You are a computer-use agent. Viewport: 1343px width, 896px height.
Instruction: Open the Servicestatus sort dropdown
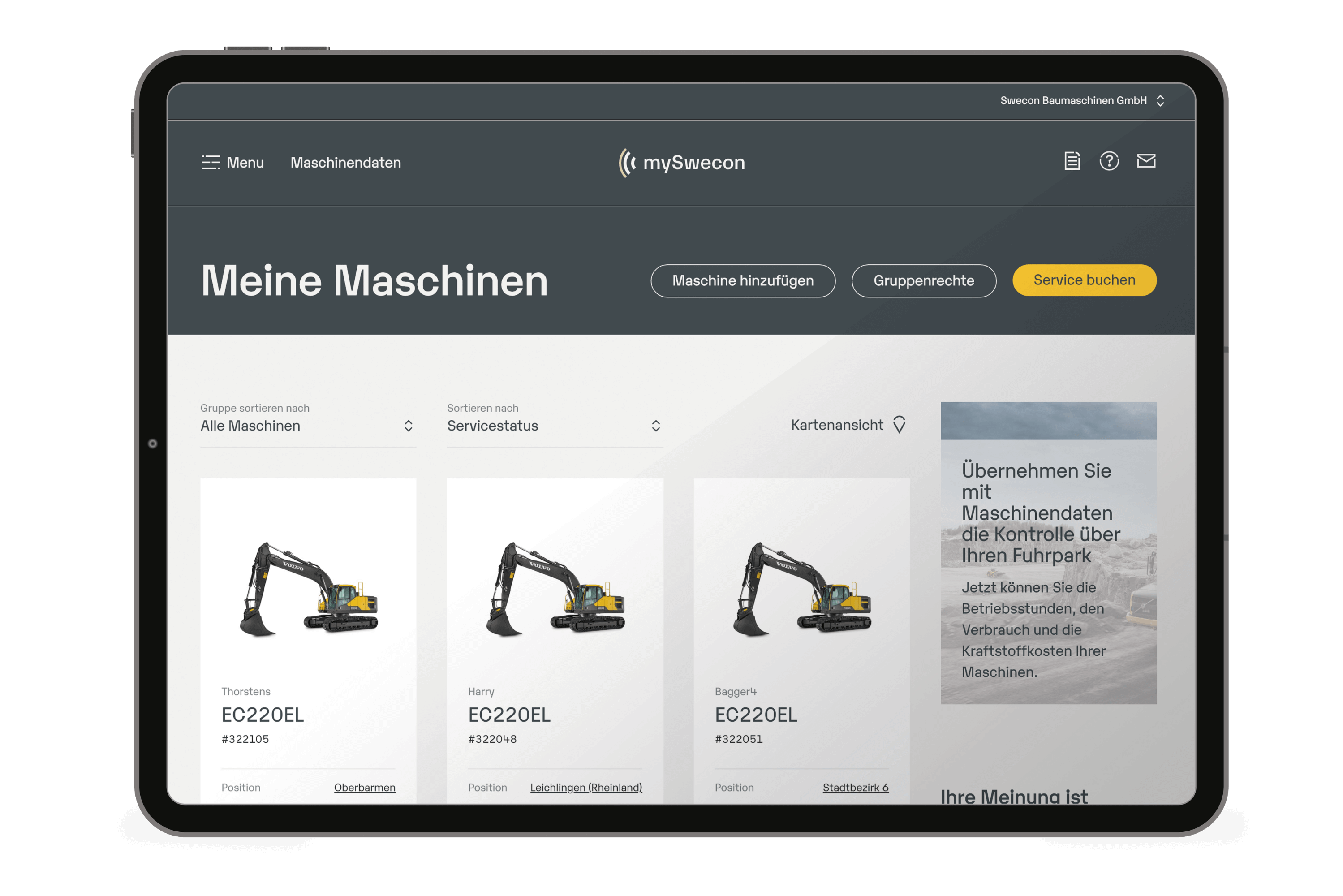coord(555,426)
